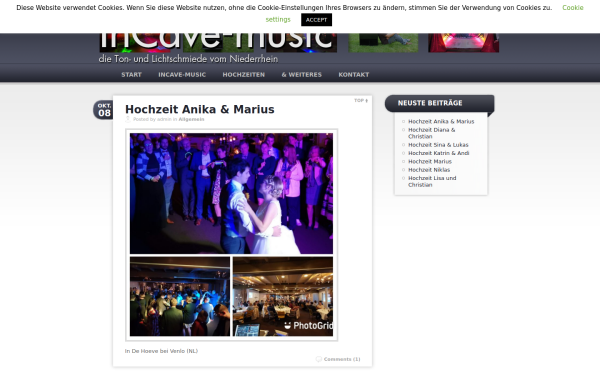Open the wedding photo collage image

(232, 235)
